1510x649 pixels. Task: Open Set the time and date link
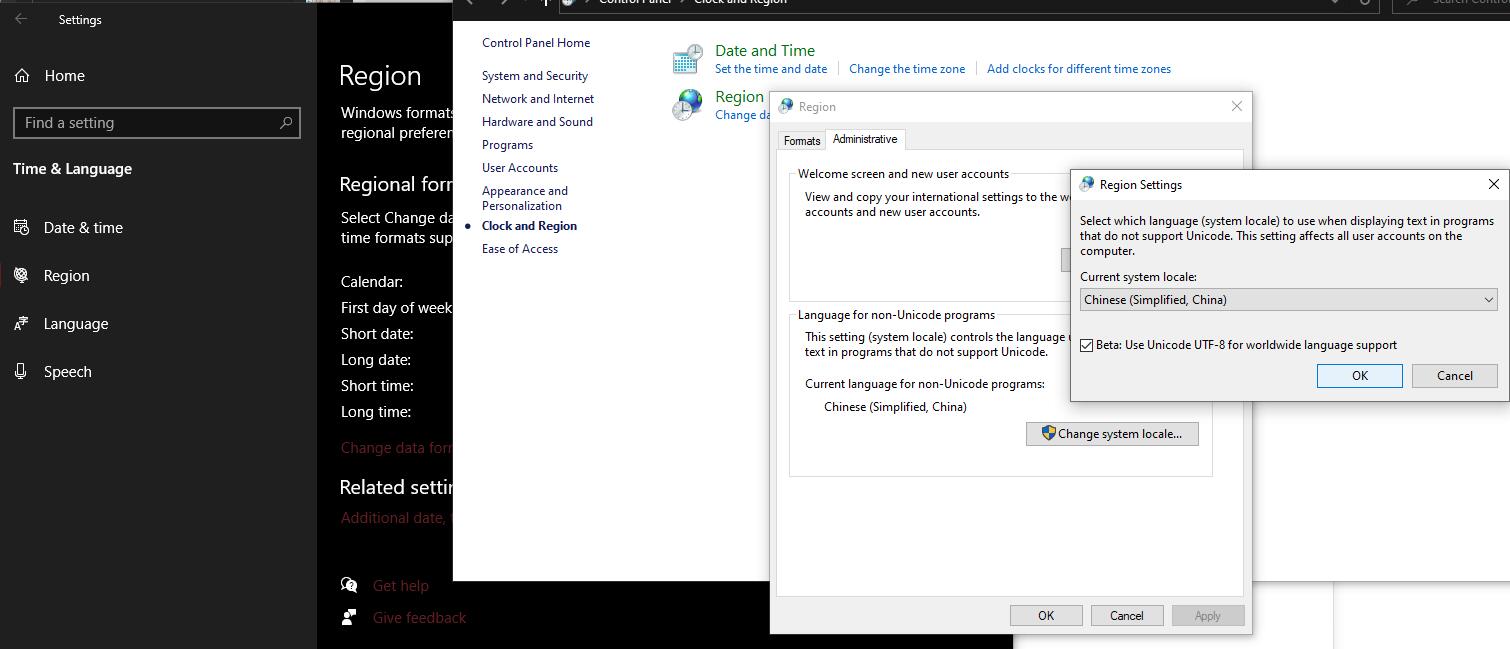coord(771,69)
